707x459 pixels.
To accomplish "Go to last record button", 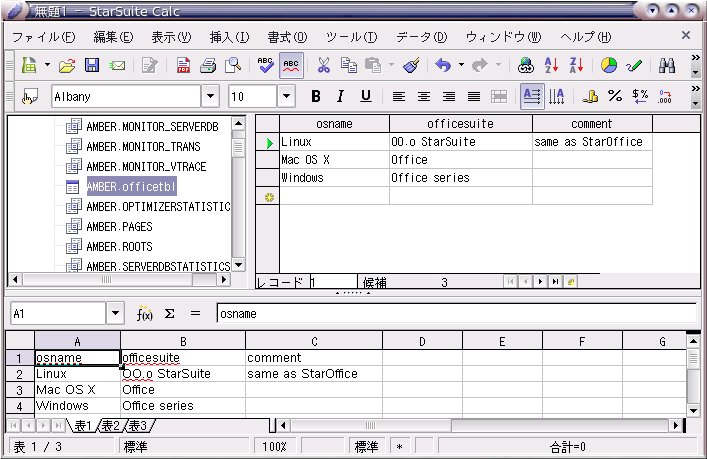I will [556, 282].
